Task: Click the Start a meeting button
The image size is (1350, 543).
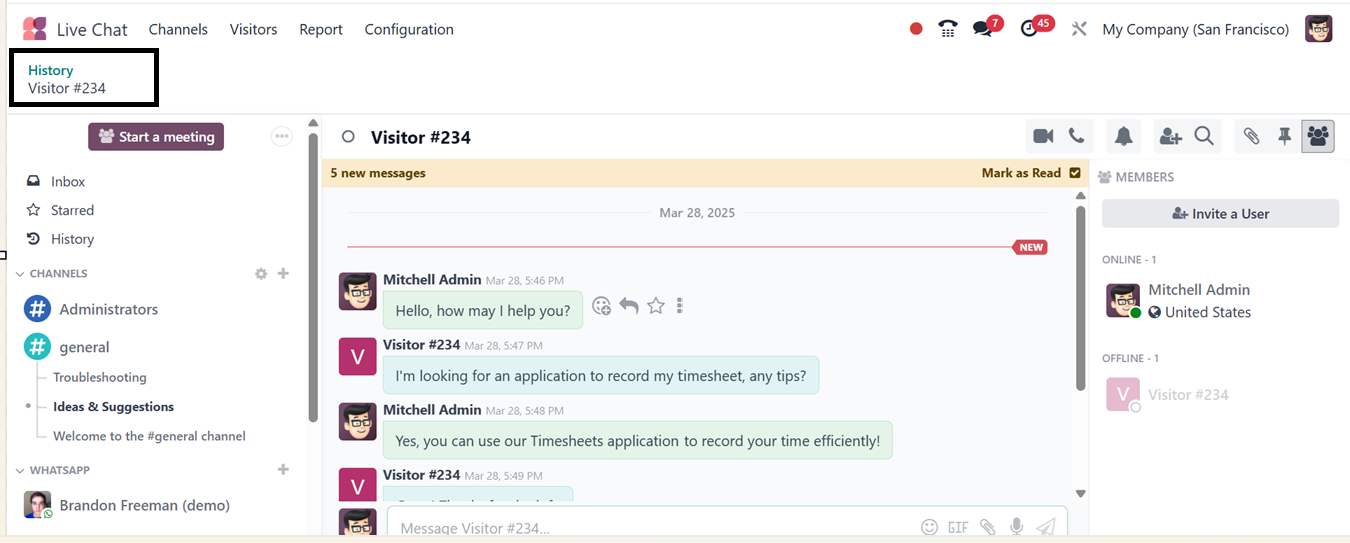Action: (x=156, y=137)
